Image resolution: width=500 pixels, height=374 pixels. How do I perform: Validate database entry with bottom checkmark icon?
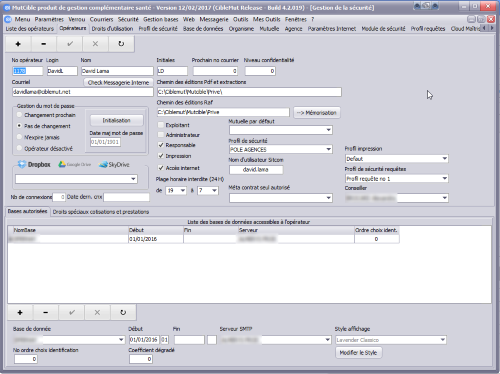click(x=72, y=313)
